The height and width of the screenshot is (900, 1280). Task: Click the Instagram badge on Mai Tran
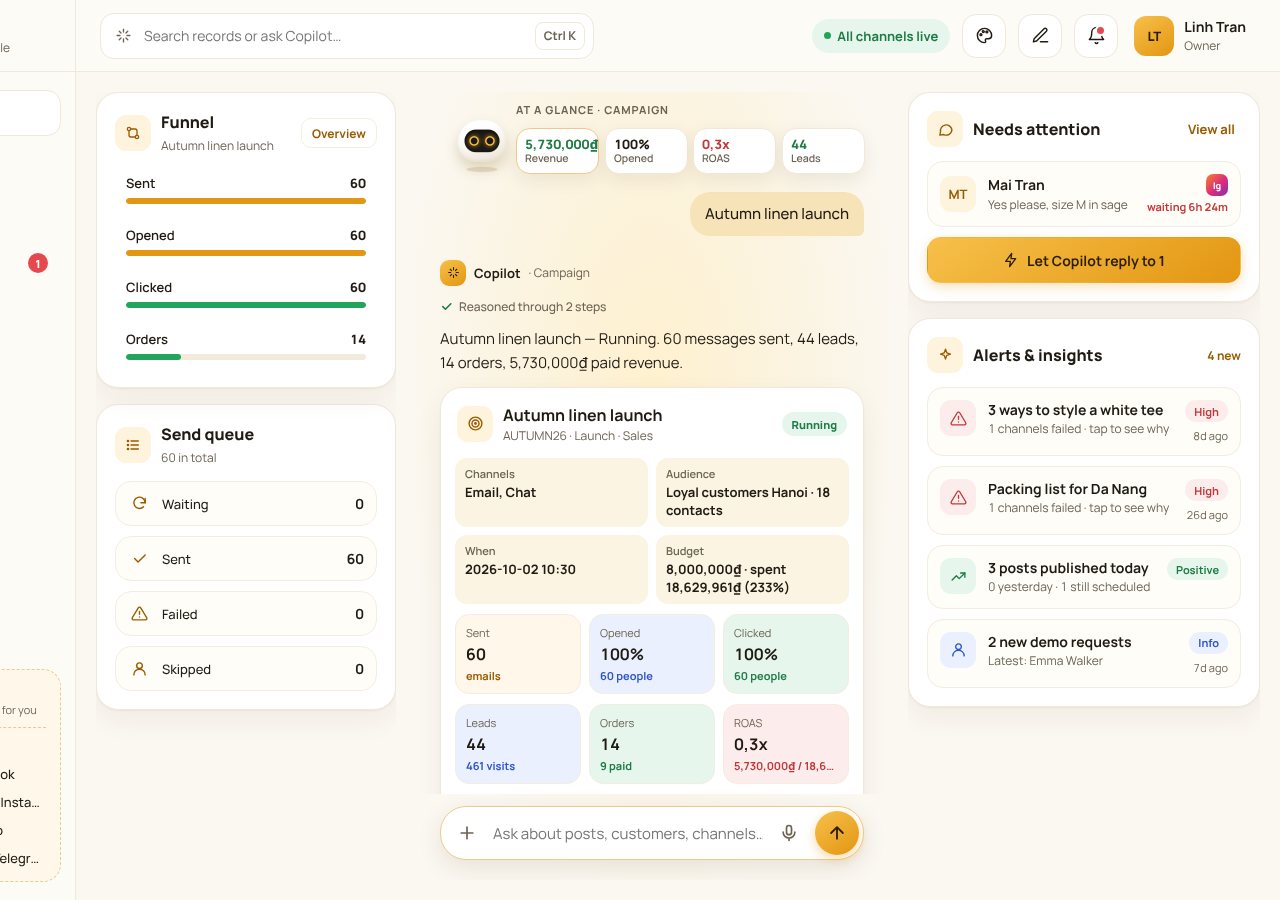coord(1217,185)
